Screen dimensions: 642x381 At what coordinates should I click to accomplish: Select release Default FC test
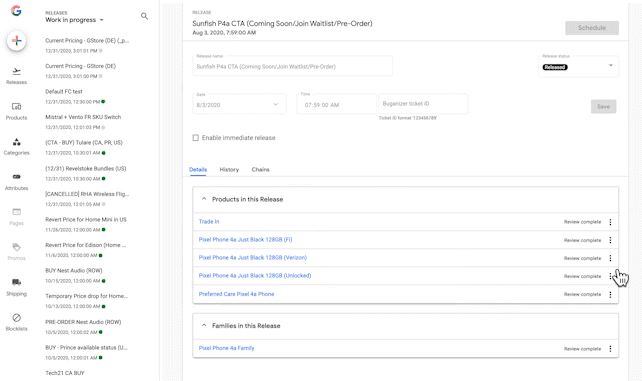pos(75,96)
